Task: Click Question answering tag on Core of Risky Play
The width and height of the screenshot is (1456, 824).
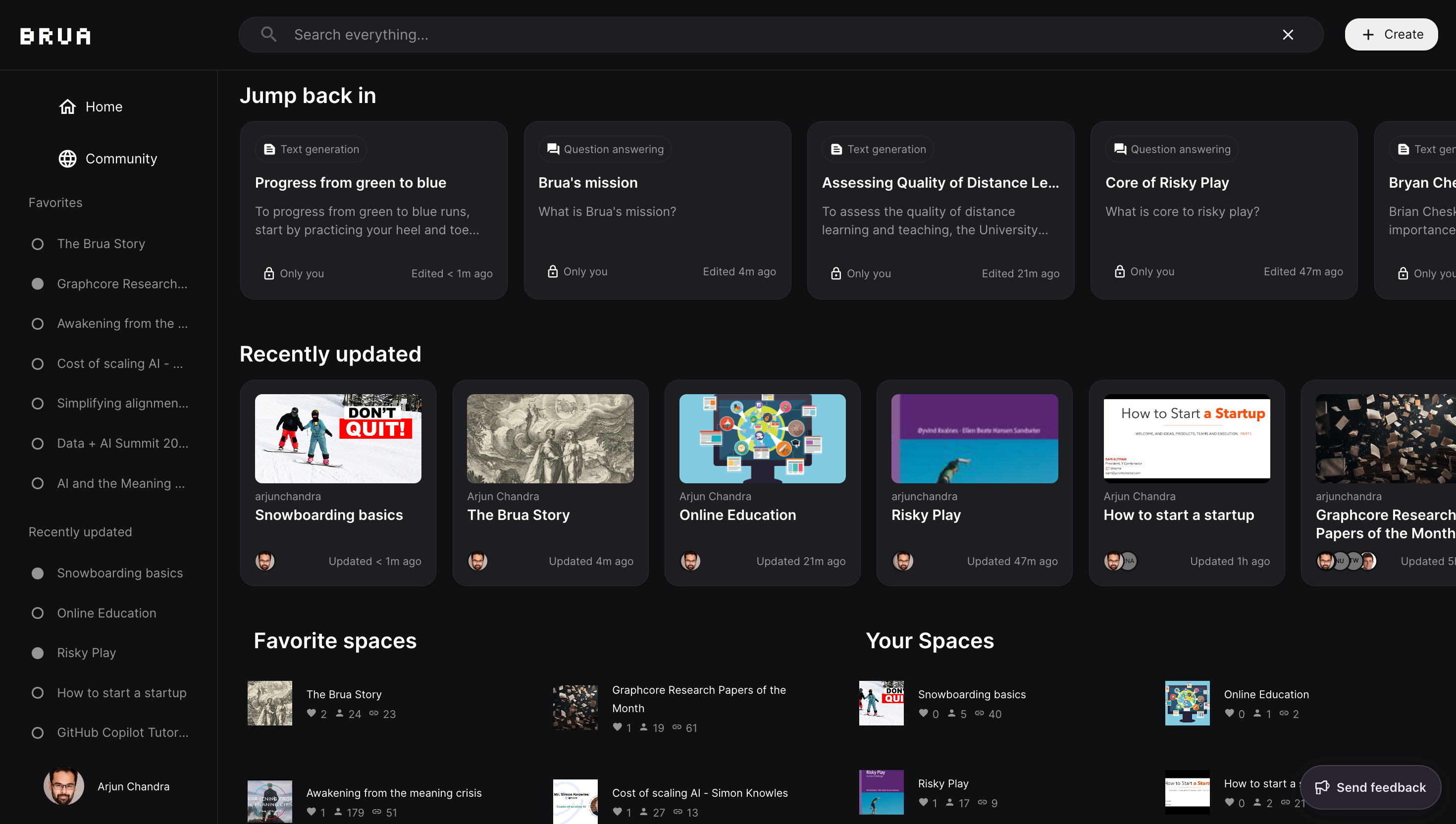Action: 1172,149
